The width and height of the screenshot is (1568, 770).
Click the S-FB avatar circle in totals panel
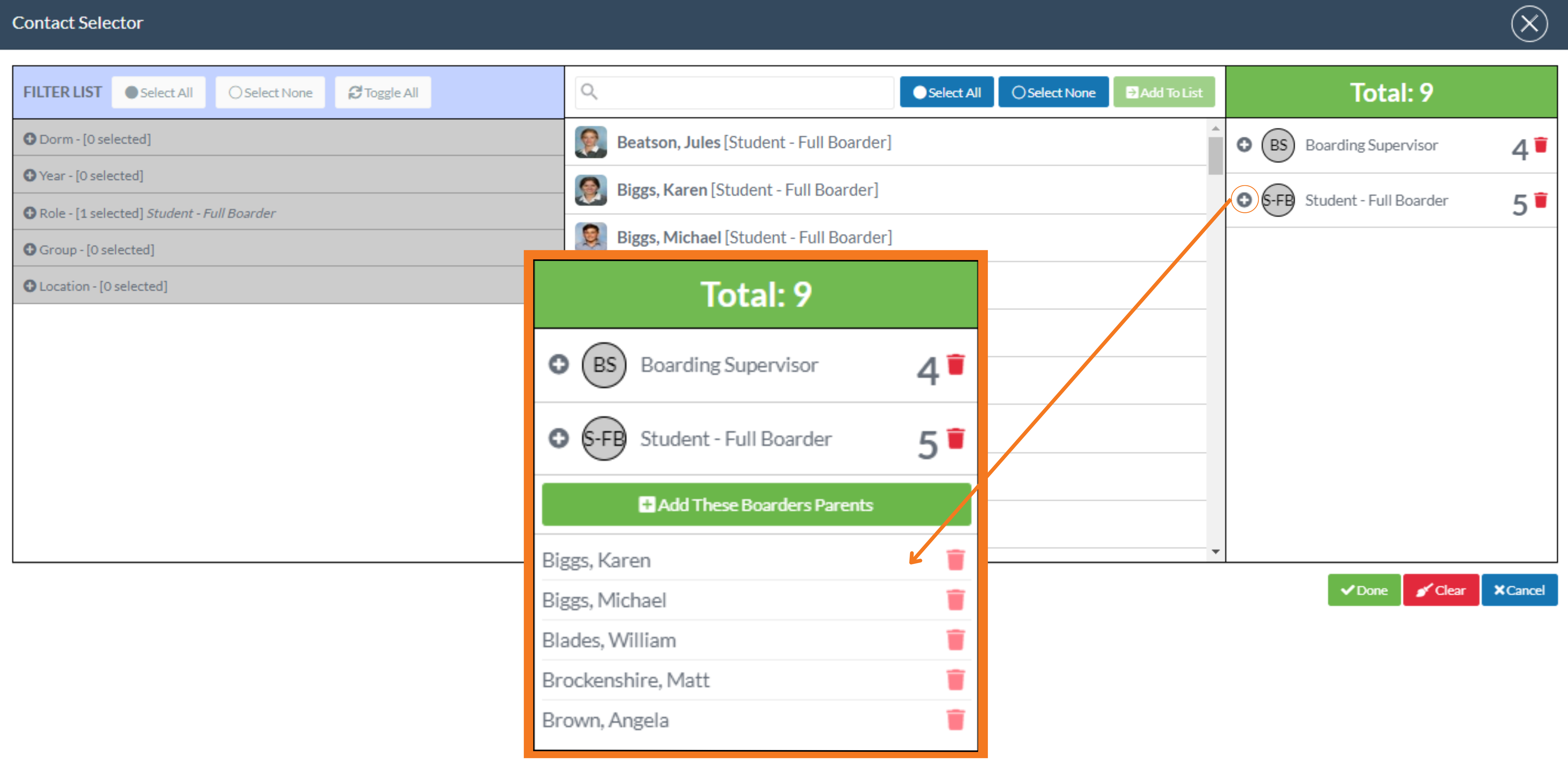[x=1278, y=200]
